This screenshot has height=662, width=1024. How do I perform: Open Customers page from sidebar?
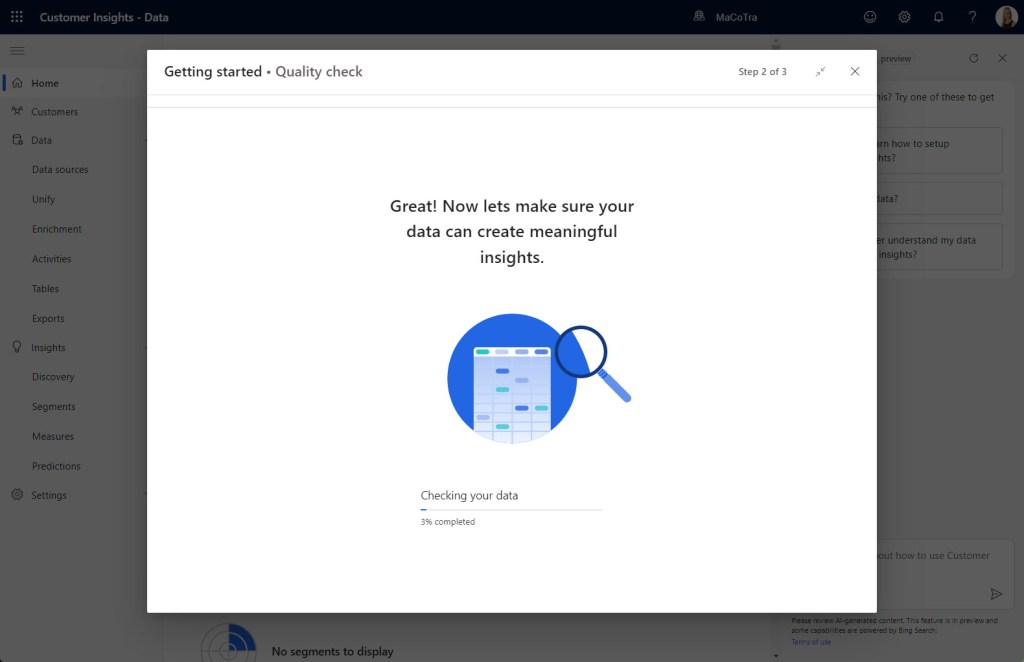[54, 112]
